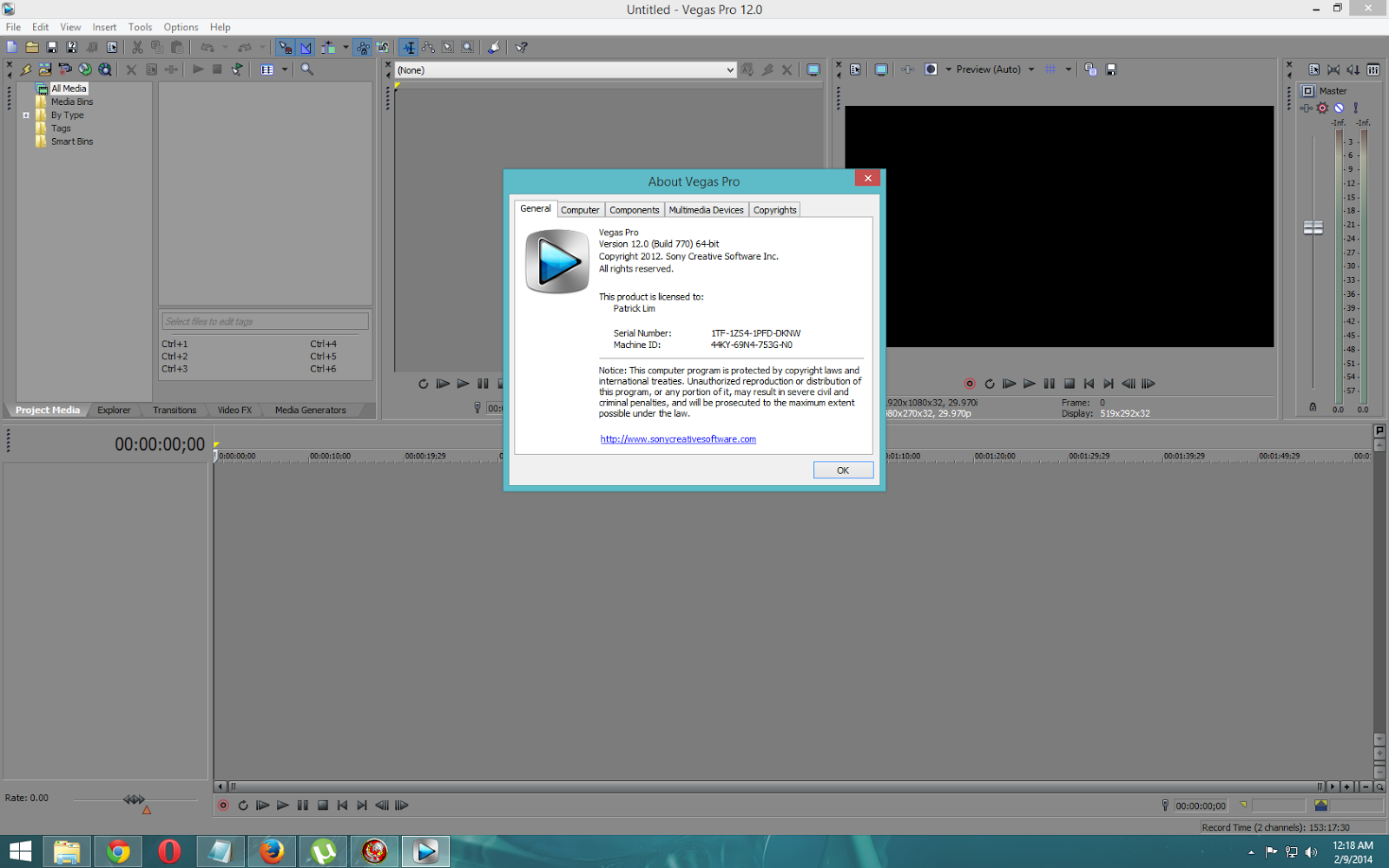Open the Multimedia Devices tab
Screen dimensions: 1389x868
tap(706, 210)
